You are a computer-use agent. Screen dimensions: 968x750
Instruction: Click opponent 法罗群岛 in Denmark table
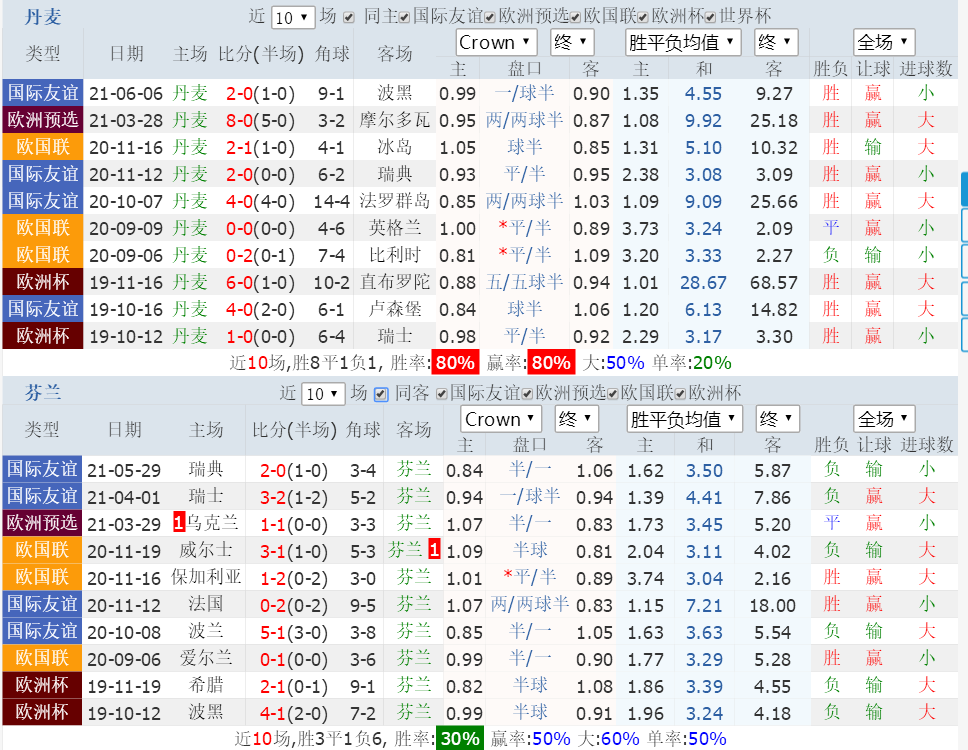point(394,201)
